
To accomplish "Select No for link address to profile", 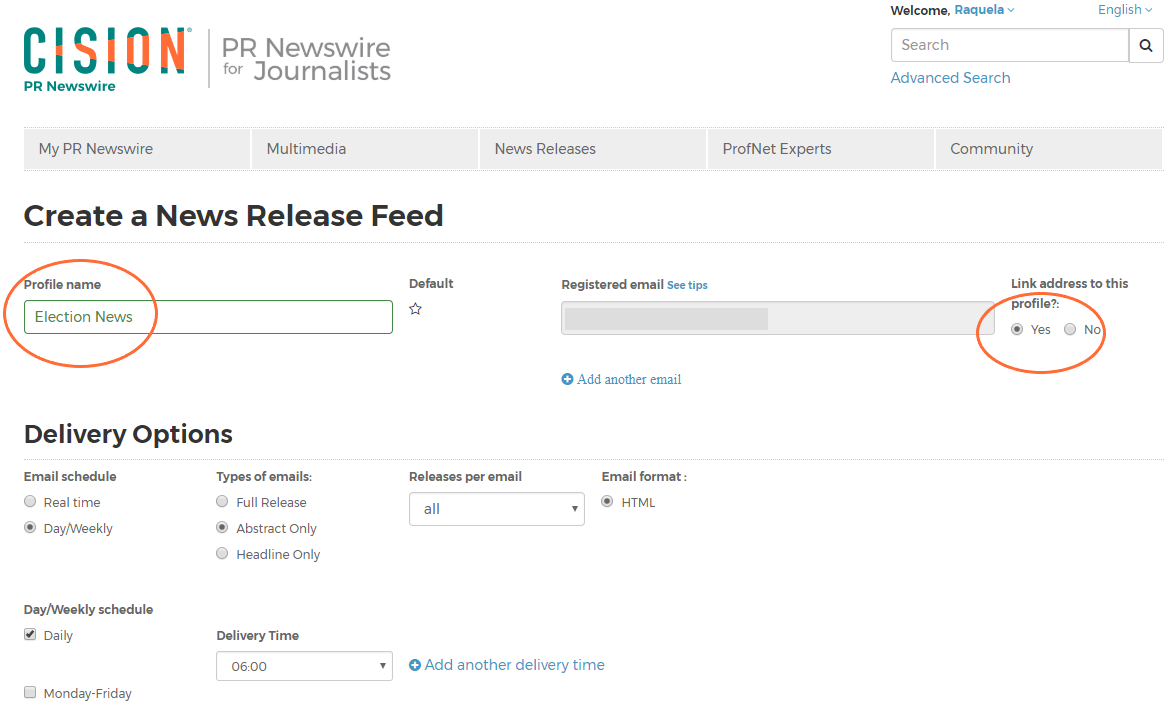I will [1070, 329].
